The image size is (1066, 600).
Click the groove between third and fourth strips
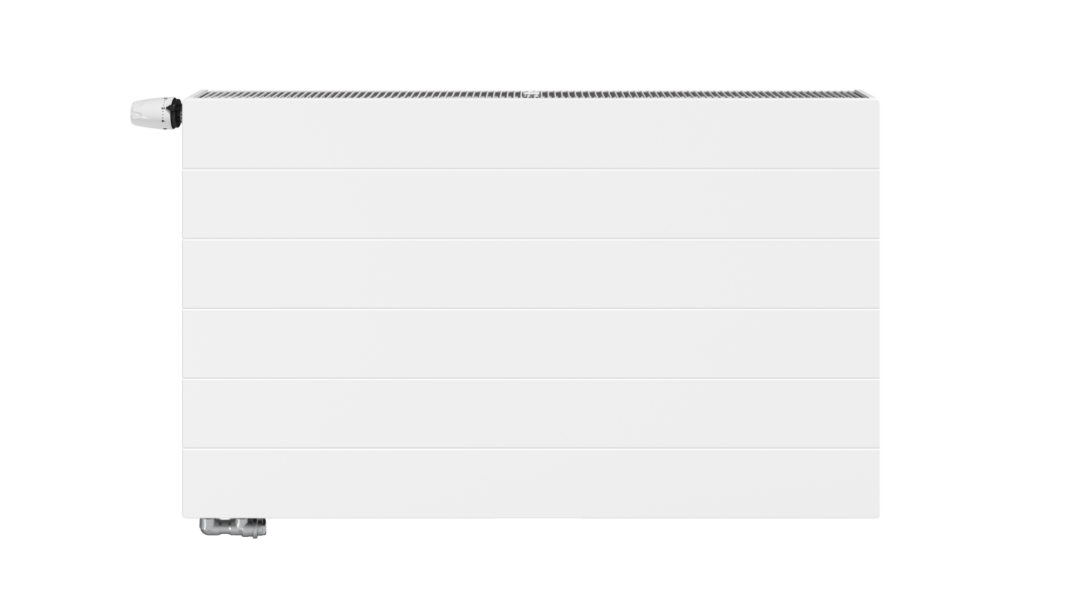coord(531,308)
